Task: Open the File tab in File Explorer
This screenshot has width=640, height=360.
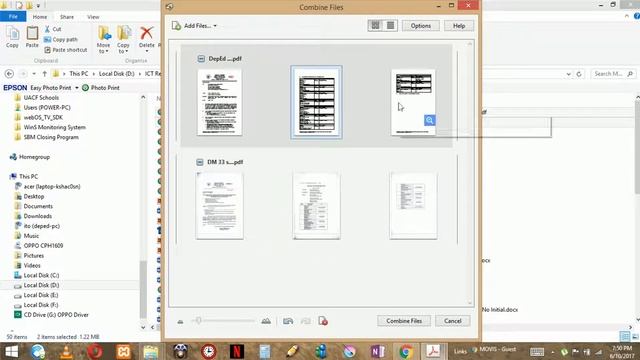Action: click(x=13, y=17)
